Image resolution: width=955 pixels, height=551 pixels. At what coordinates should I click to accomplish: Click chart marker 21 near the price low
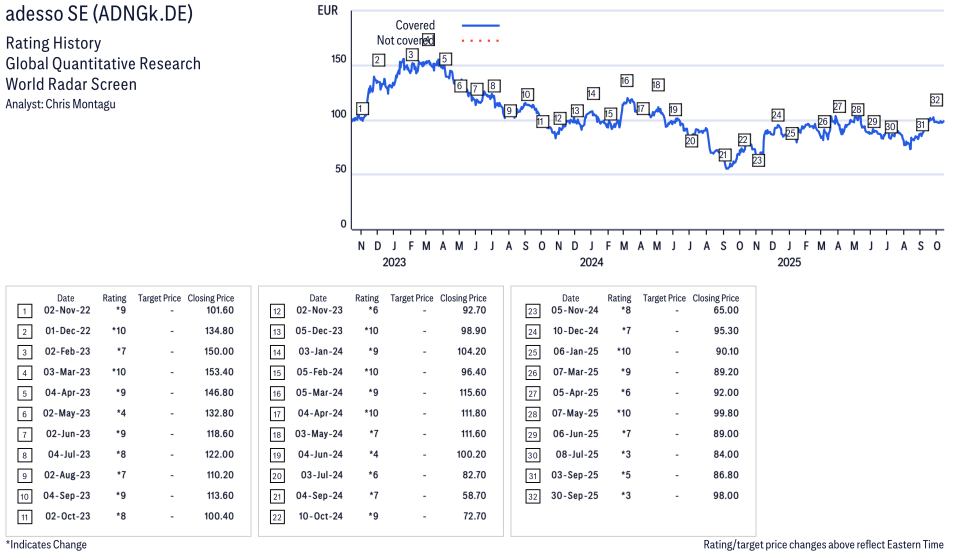[x=724, y=155]
